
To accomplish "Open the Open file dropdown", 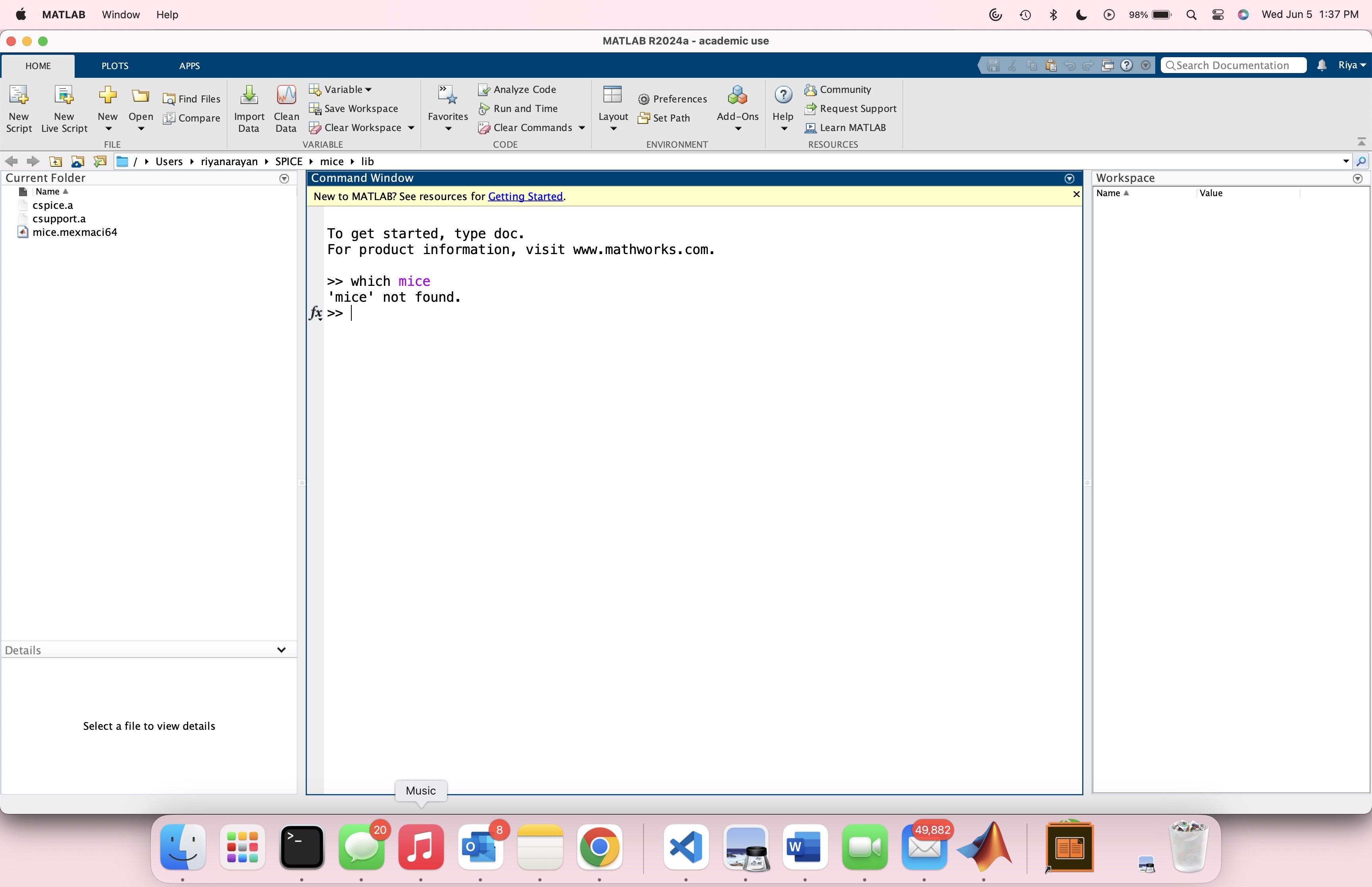I will [141, 129].
